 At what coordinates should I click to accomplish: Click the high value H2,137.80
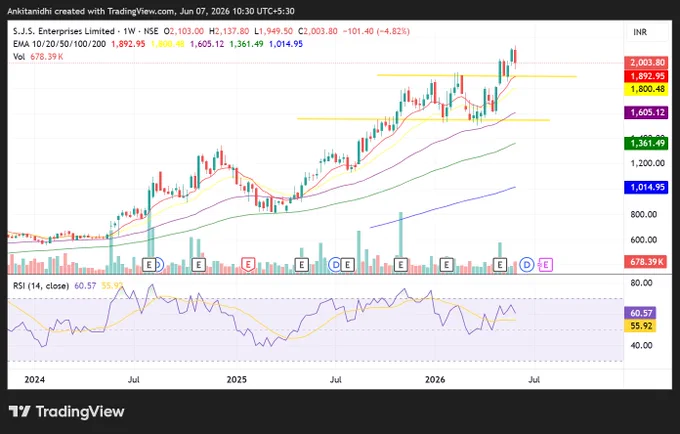[x=229, y=31]
